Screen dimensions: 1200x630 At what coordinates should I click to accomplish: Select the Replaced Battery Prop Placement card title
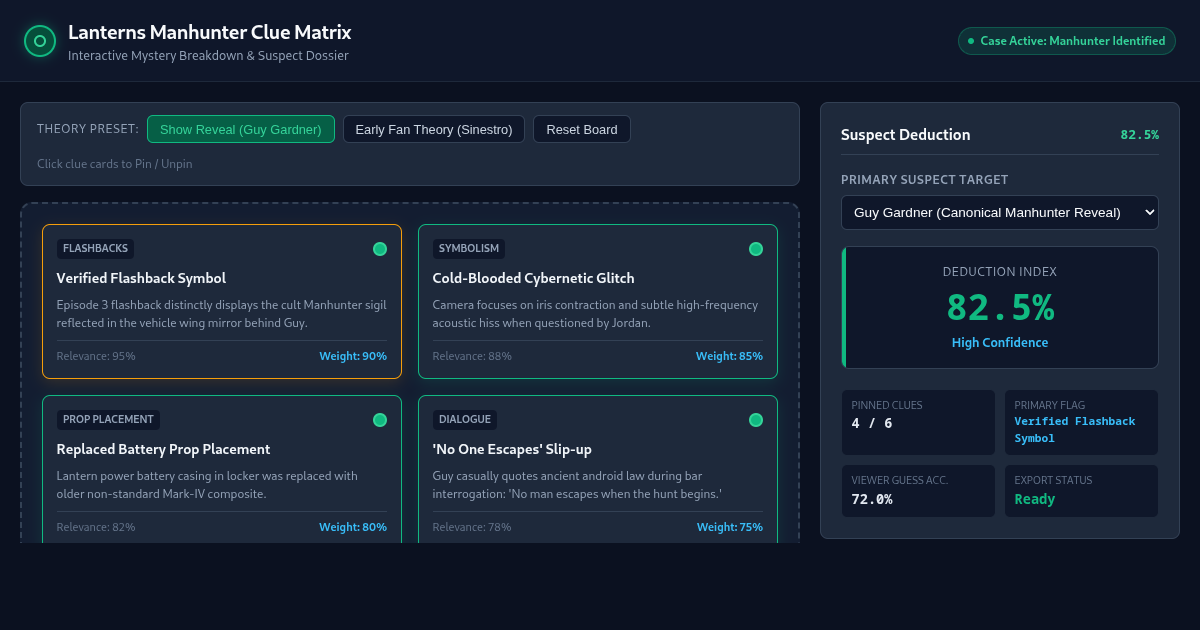(164, 449)
